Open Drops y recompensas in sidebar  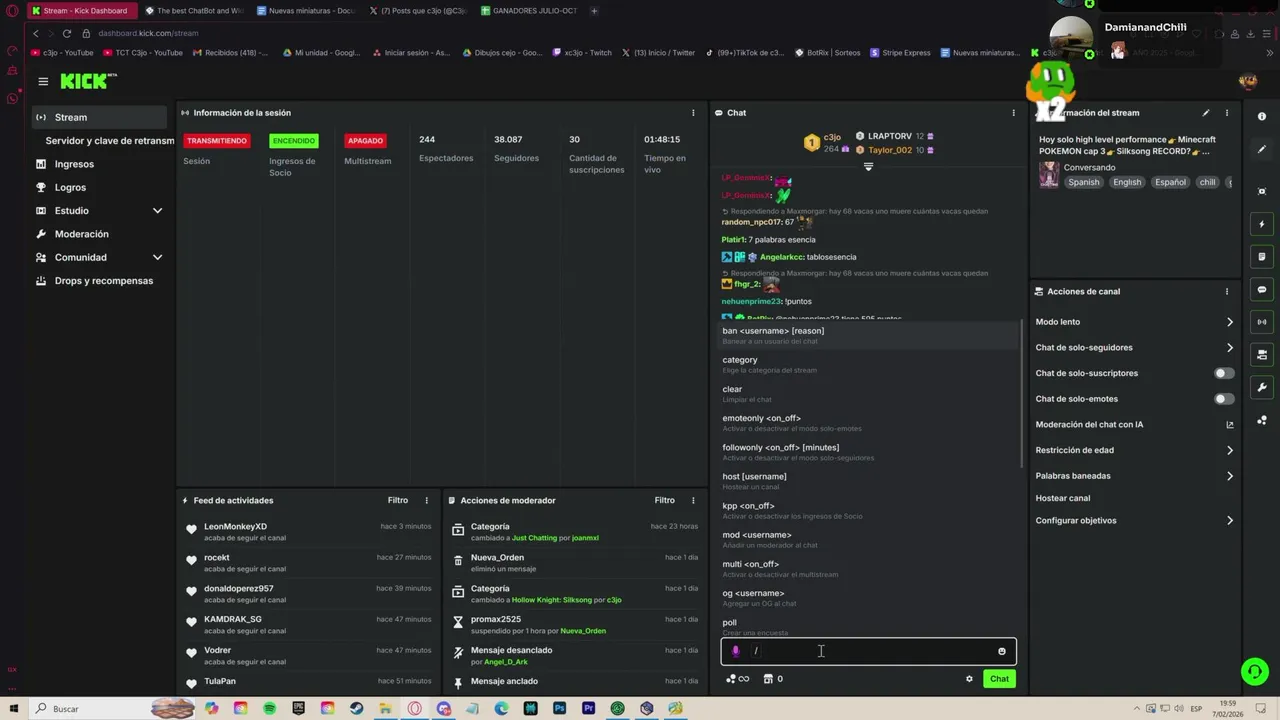pos(99,281)
